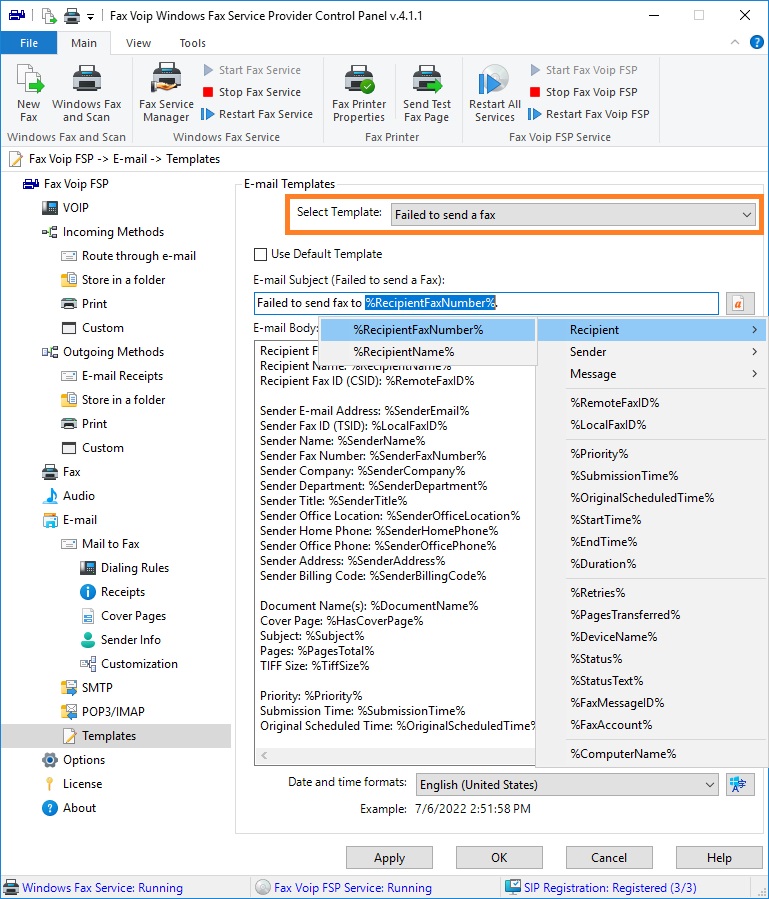Select the Audio tree node
Viewport: 769px width, 899px height.
[79, 496]
